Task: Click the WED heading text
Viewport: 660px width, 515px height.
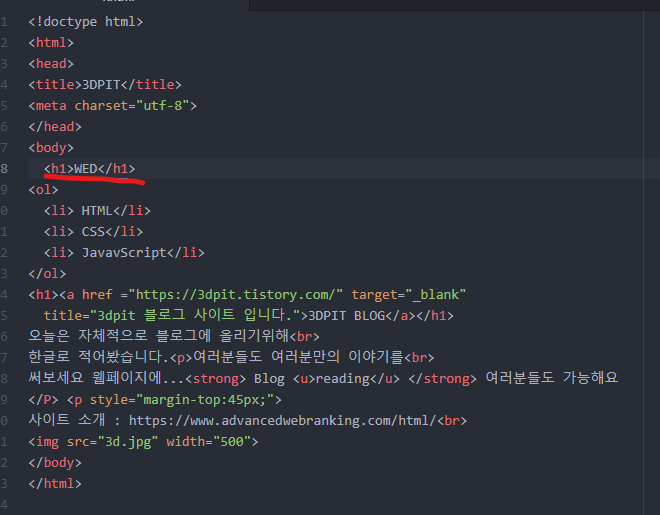Action: [86, 169]
